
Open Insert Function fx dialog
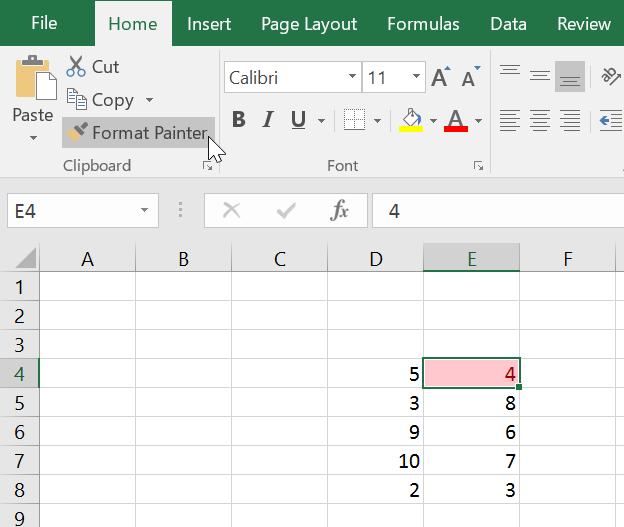click(x=339, y=210)
